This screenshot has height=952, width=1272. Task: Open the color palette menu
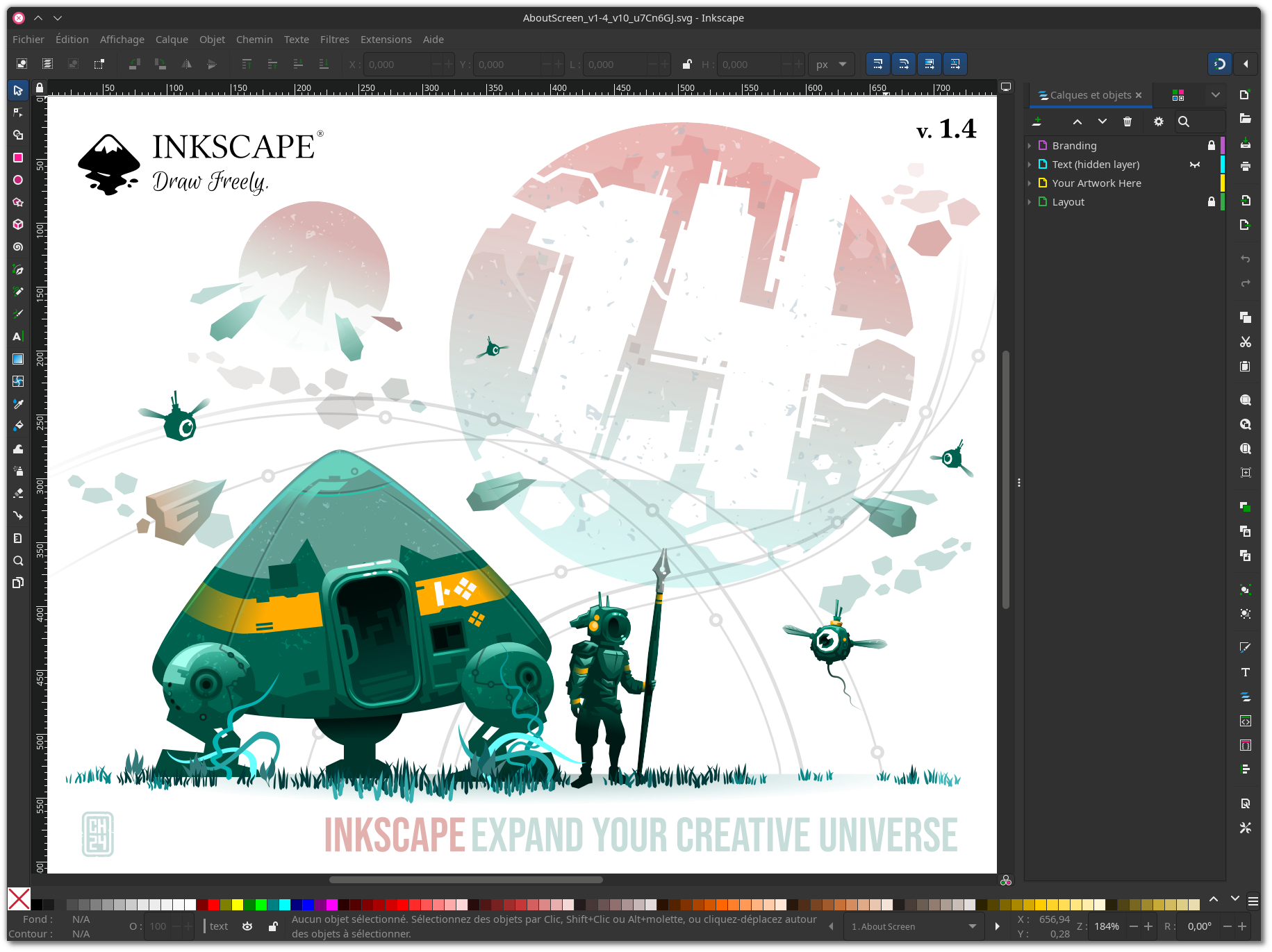coord(1253,901)
